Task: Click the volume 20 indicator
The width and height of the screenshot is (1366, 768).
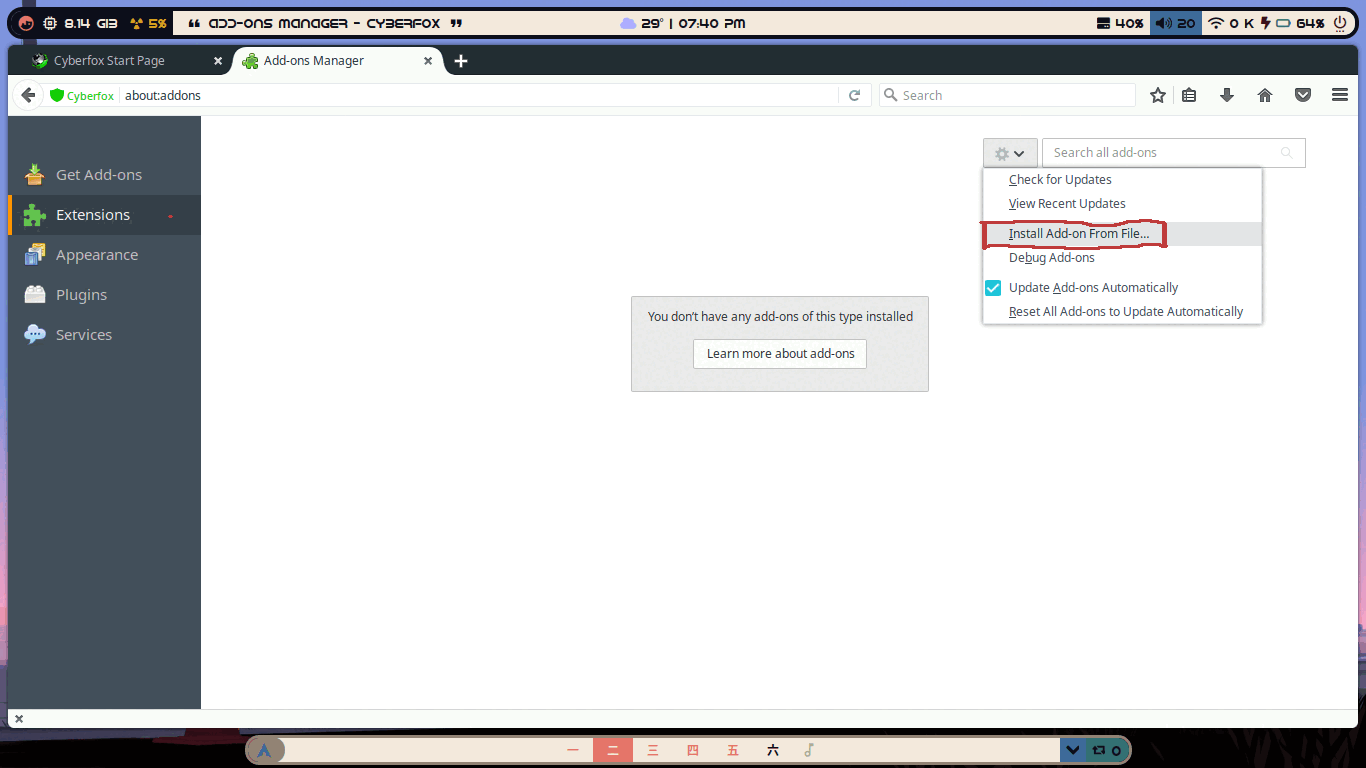Action: pos(1175,23)
